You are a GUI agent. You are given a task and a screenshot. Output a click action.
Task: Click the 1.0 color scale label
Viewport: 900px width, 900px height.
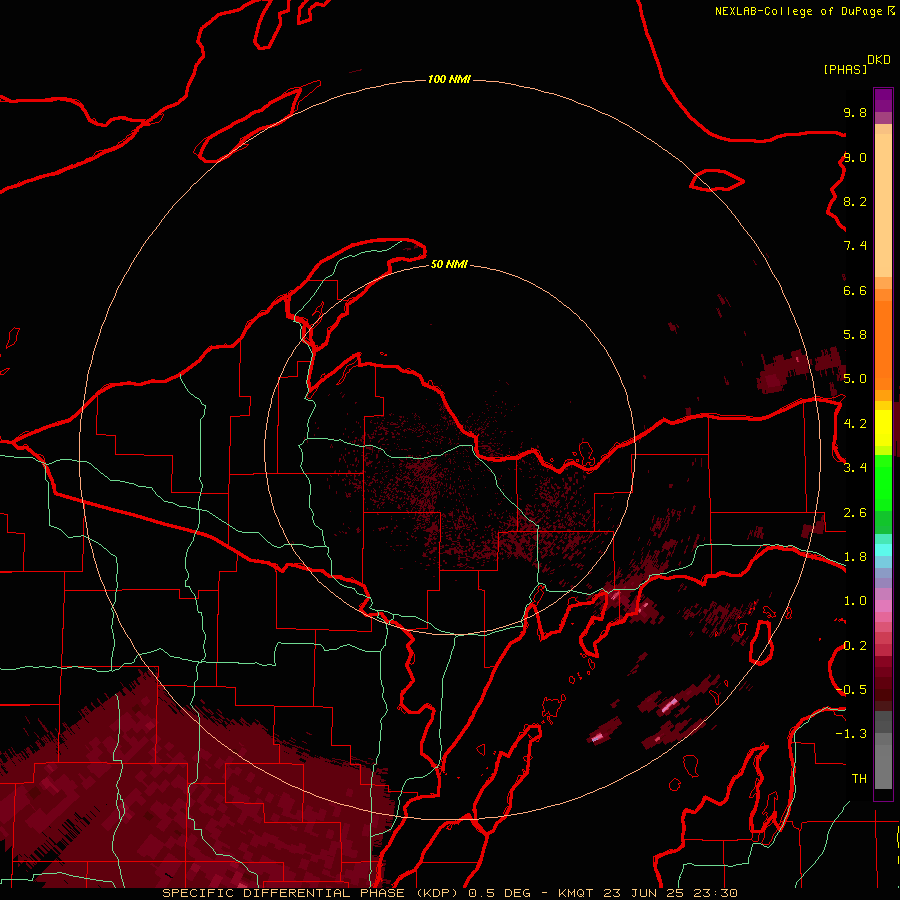[855, 601]
